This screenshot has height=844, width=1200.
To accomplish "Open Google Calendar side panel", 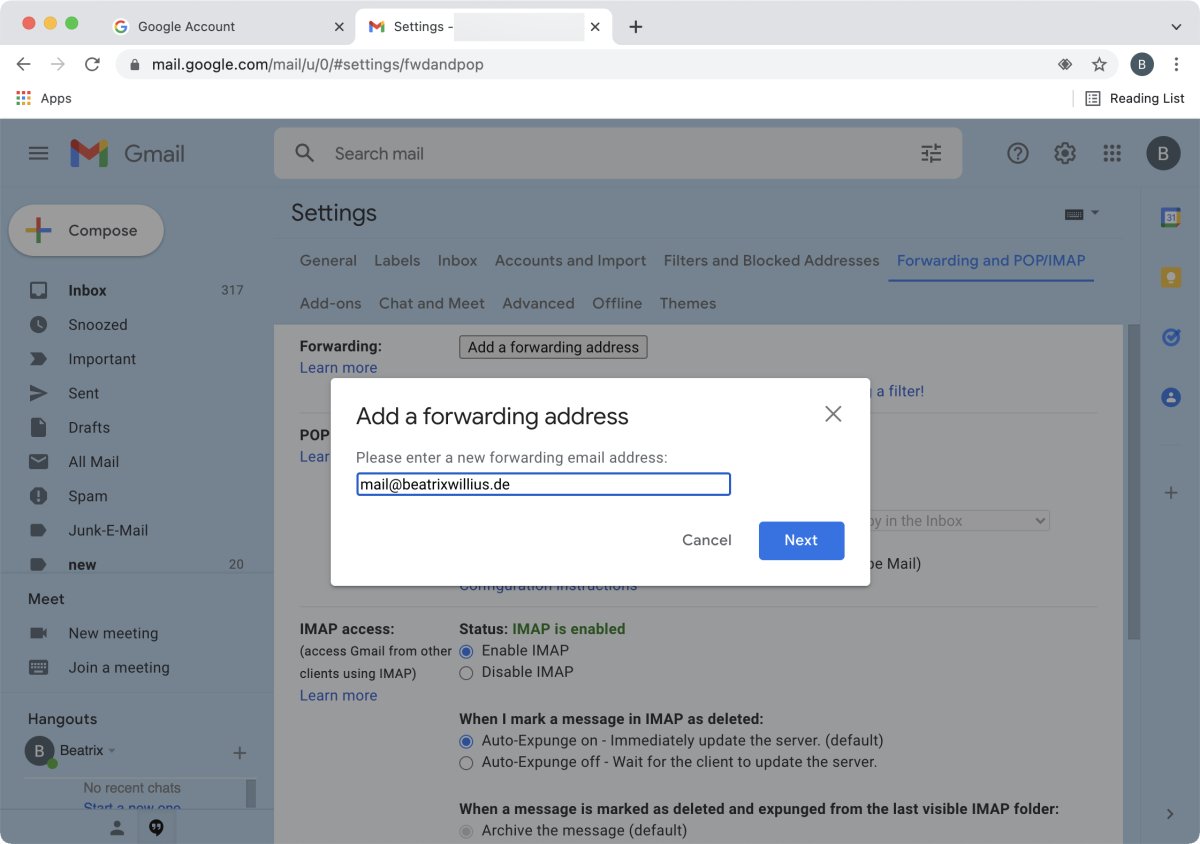I will (1170, 216).
